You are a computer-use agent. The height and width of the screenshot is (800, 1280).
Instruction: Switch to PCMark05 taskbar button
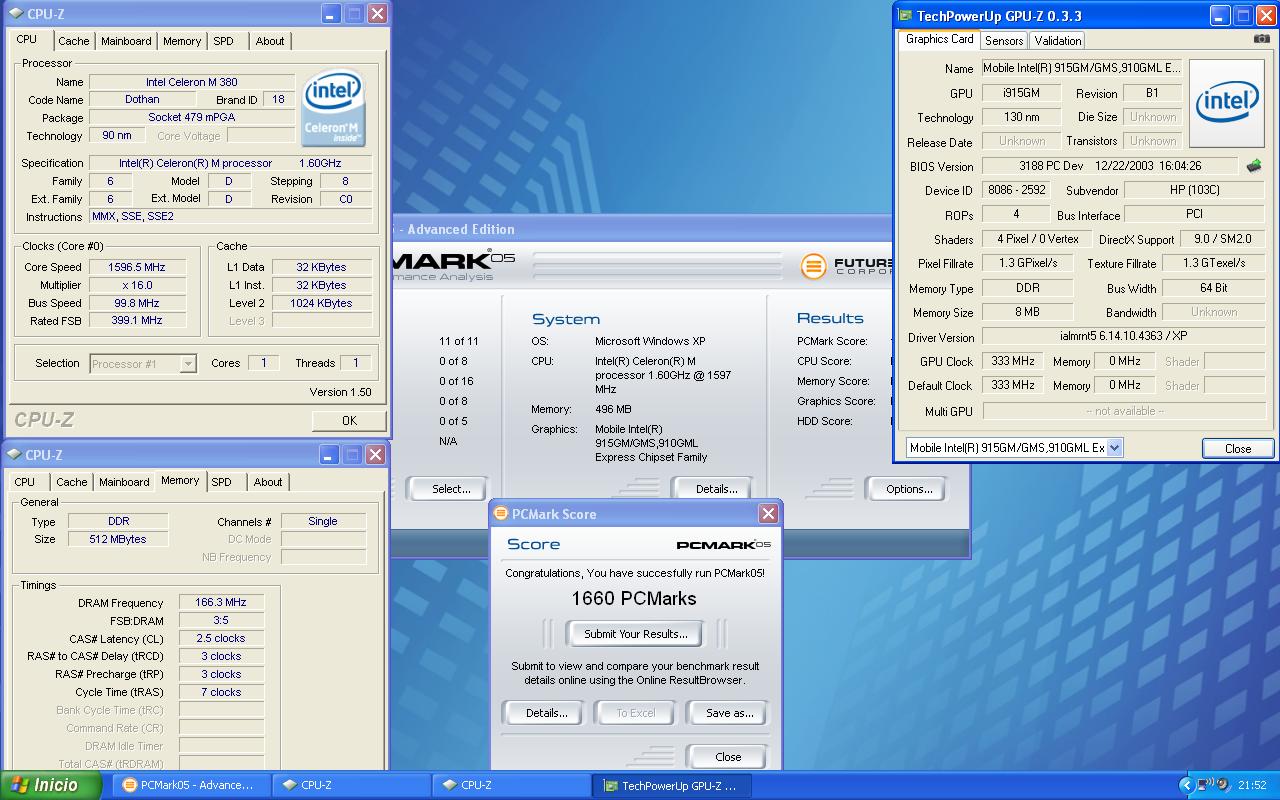click(190, 785)
